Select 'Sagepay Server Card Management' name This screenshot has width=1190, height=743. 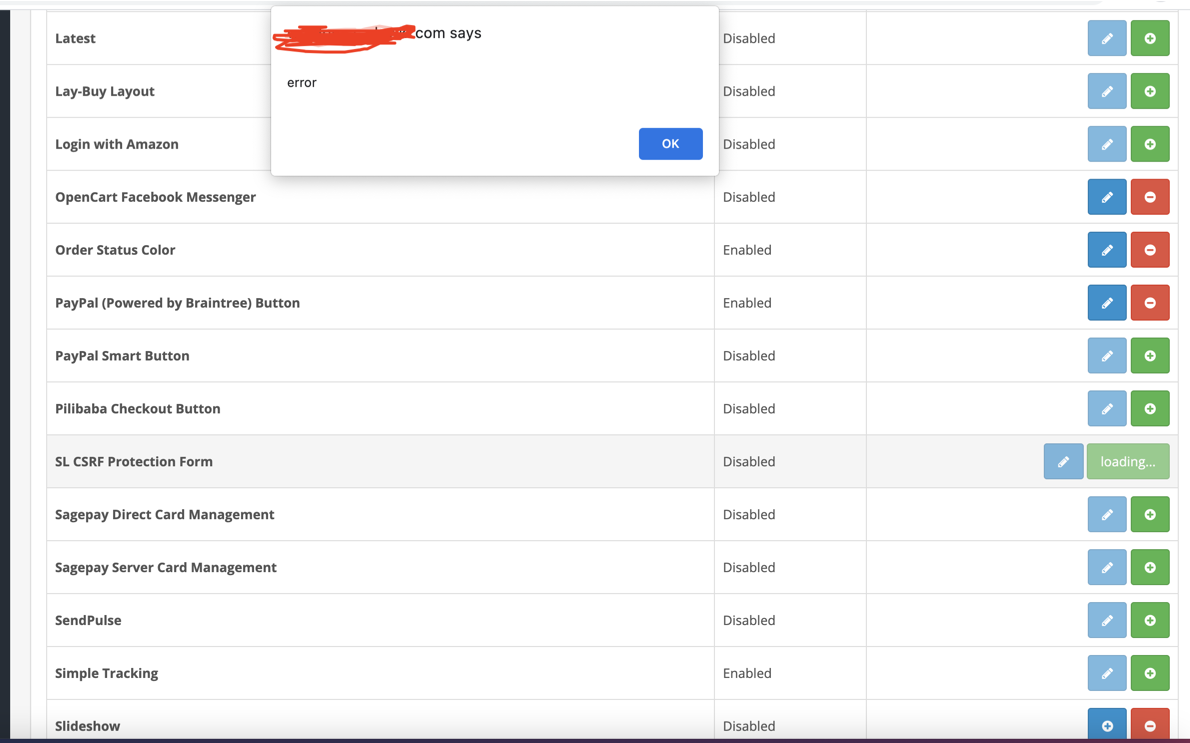tap(165, 567)
